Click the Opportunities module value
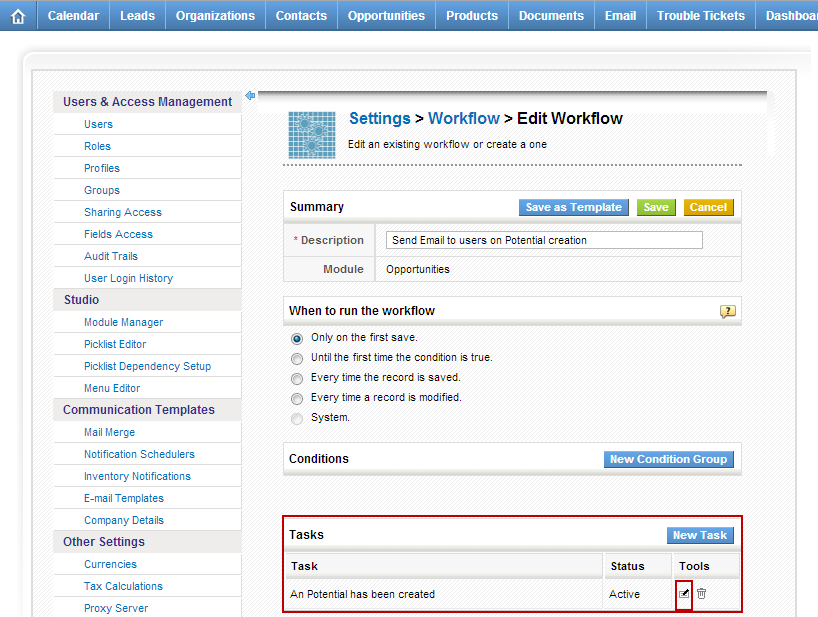Image resolution: width=818 pixels, height=617 pixels. [418, 269]
